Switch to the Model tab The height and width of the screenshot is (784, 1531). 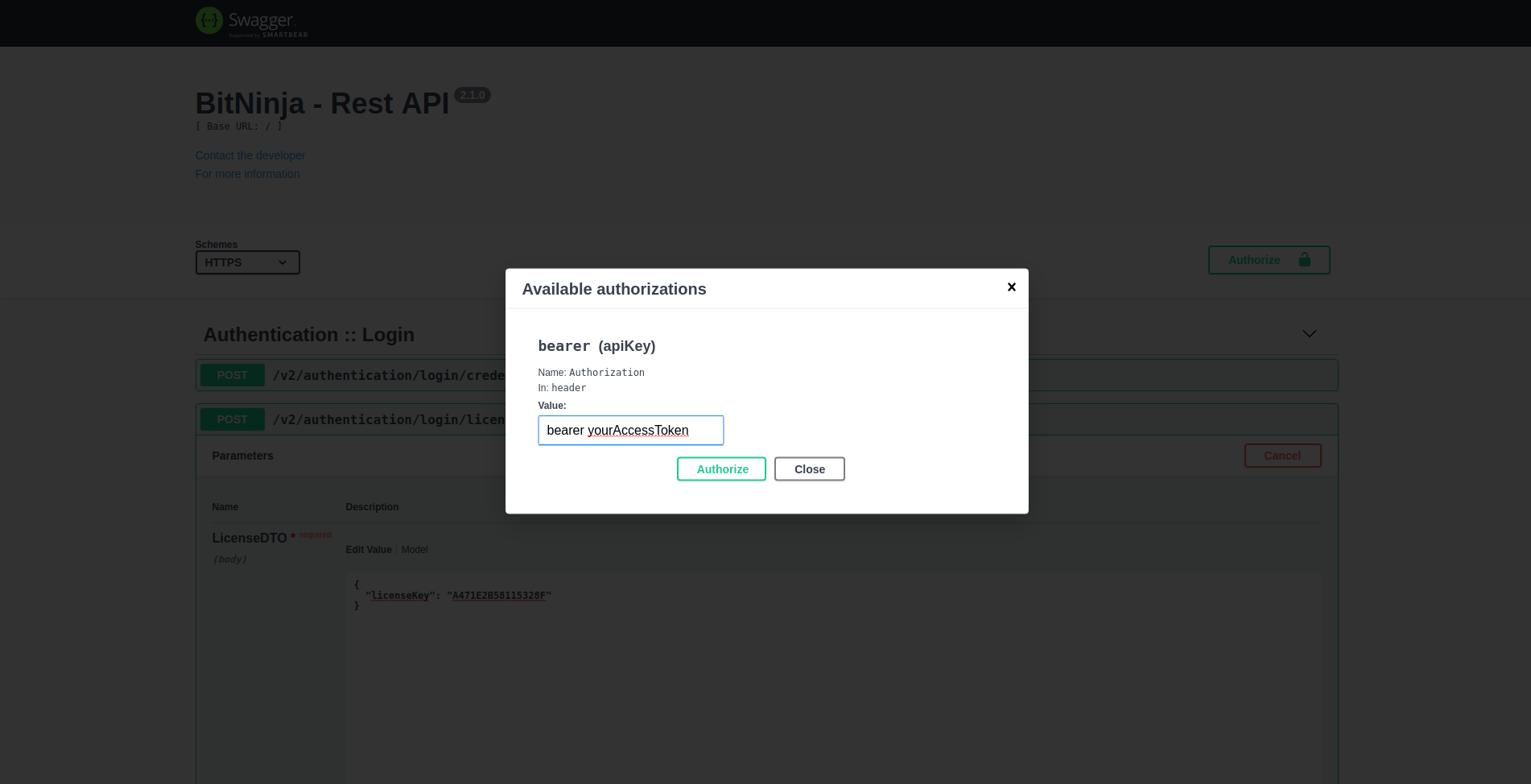tap(415, 550)
